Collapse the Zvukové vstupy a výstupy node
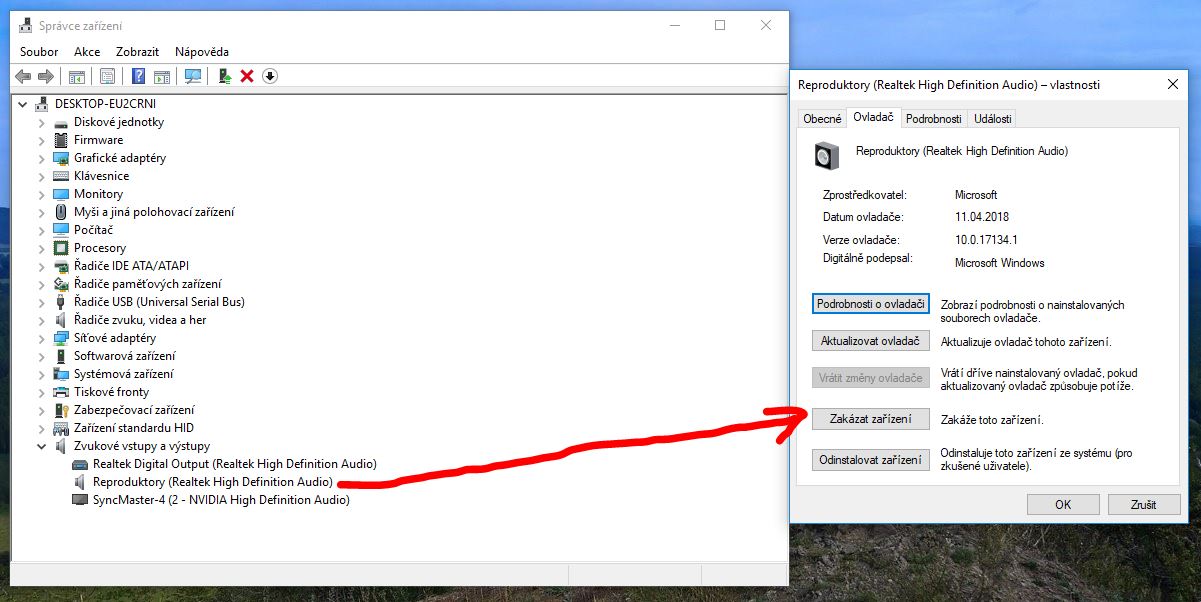 pyautogui.click(x=42, y=446)
